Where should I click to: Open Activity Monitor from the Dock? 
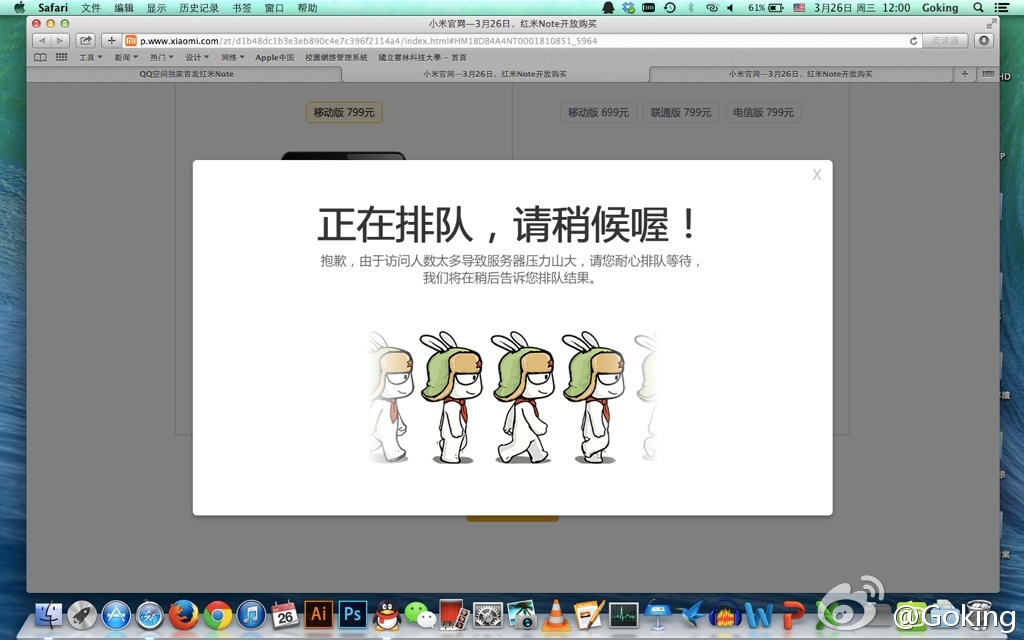coord(624,615)
